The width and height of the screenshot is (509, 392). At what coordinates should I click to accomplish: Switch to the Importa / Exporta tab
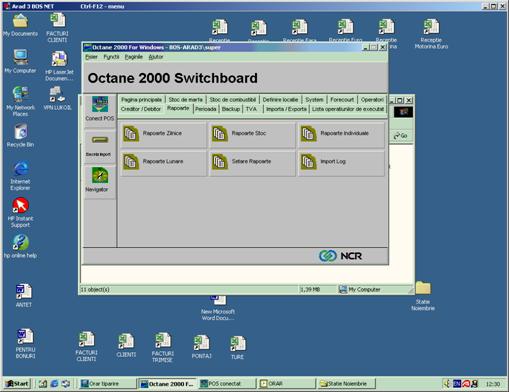tap(286, 109)
